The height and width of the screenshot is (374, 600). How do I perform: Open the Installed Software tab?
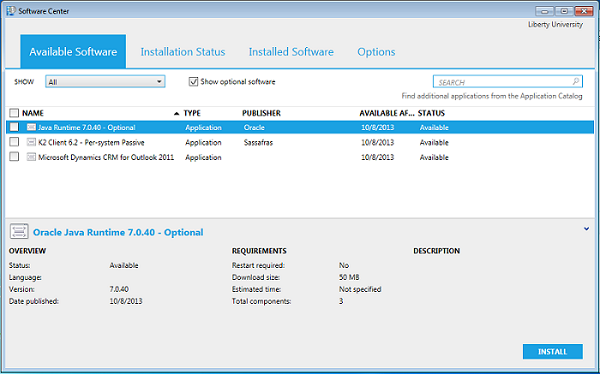(x=291, y=52)
